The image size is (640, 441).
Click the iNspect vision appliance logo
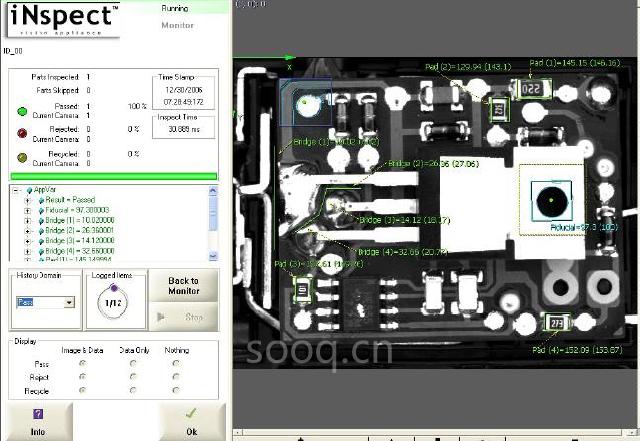tap(60, 20)
